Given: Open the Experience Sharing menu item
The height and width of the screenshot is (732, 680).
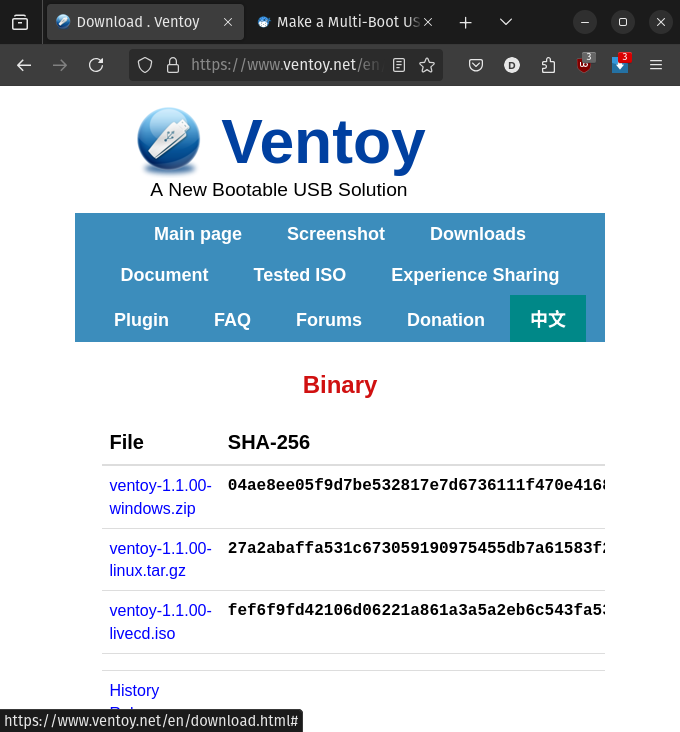Looking at the screenshot, I should [x=475, y=275].
